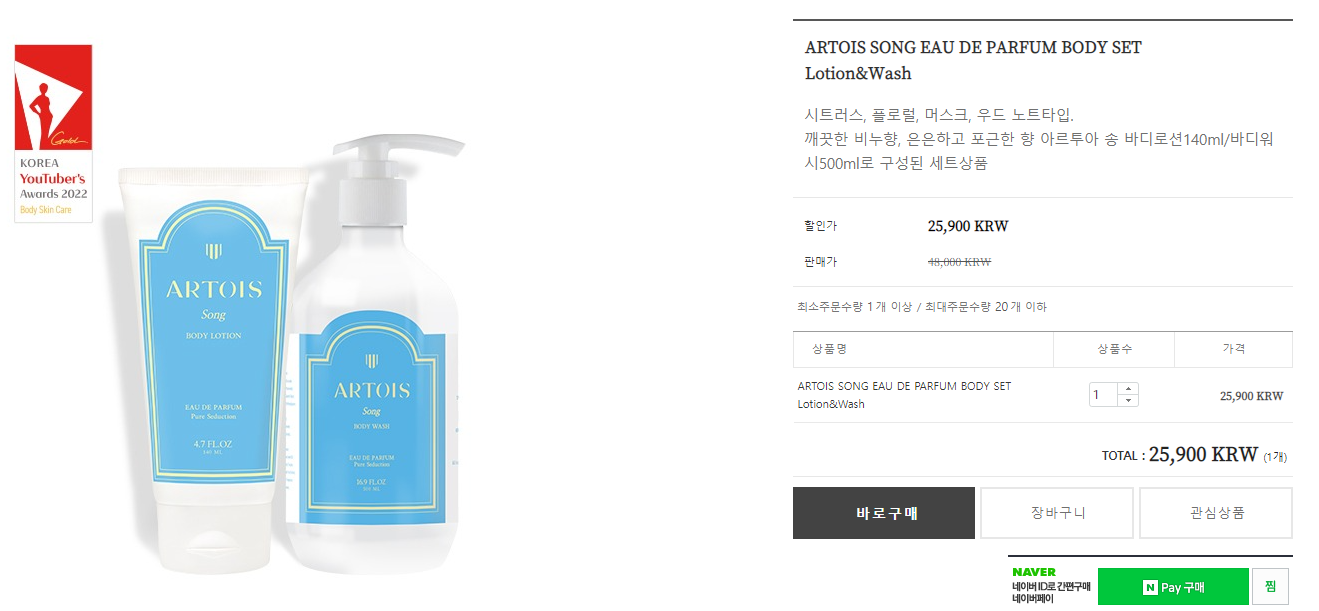The width and height of the screenshot is (1319, 611).
Task: Click the green NAVER logo
Action: pos(1034,572)
